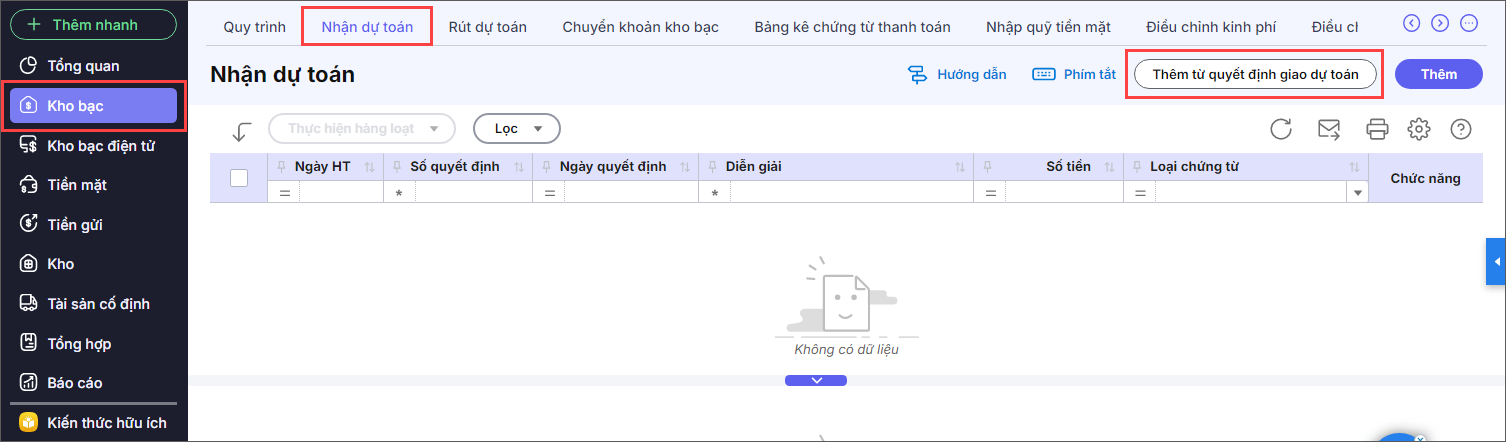Click the refresh data icon
1506x442 pixels.
click(1281, 129)
